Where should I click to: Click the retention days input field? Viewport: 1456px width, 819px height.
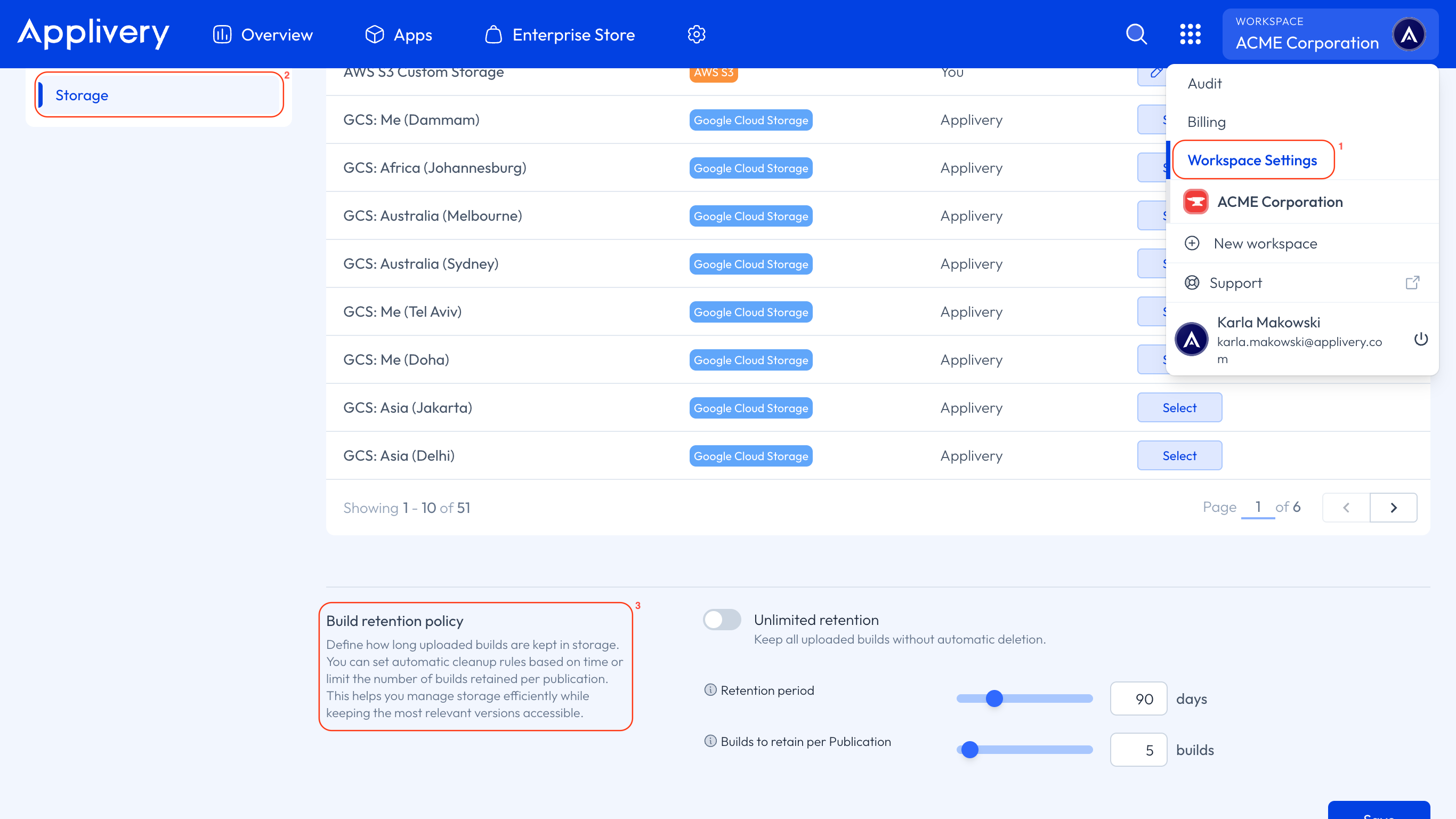[x=1138, y=699]
